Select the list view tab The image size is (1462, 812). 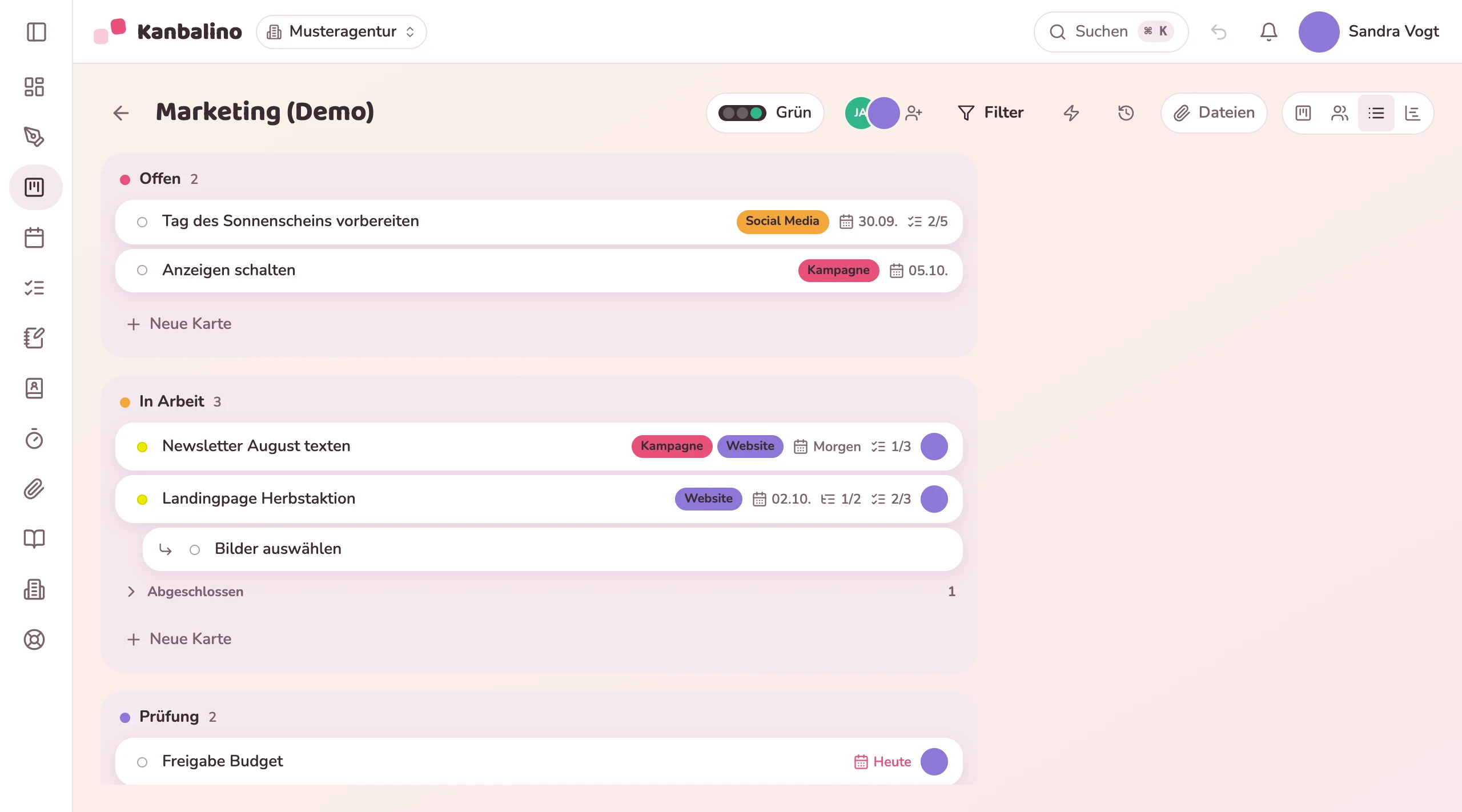coord(1376,113)
